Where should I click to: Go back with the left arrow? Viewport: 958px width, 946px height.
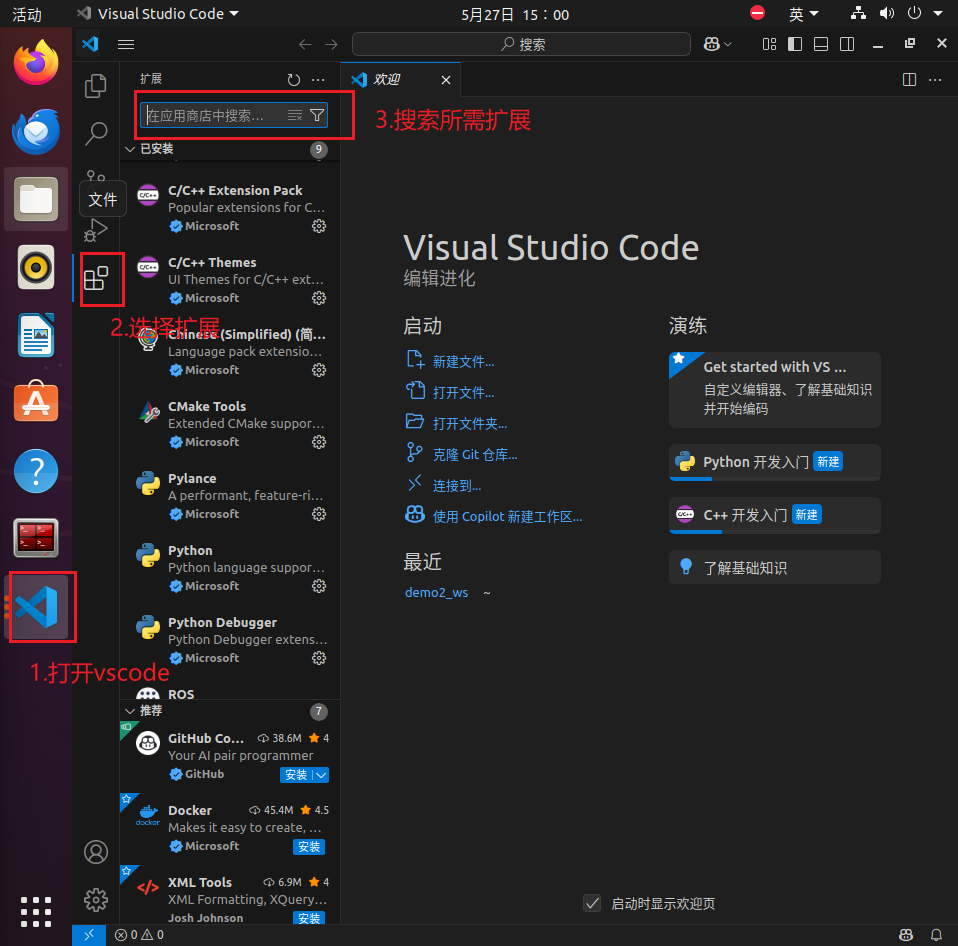pyautogui.click(x=305, y=44)
